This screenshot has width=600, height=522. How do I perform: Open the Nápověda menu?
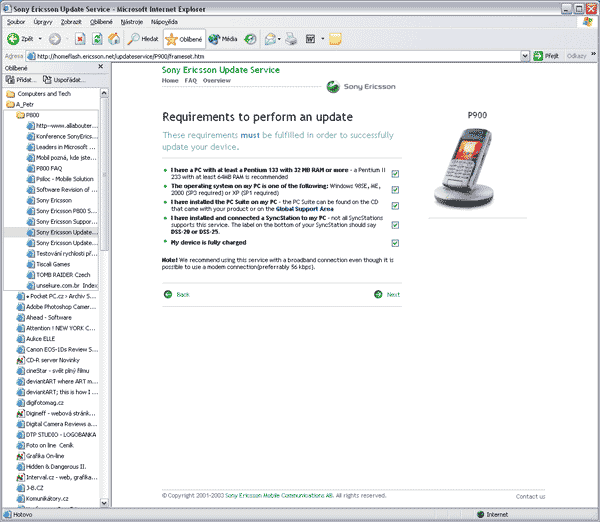[164, 22]
